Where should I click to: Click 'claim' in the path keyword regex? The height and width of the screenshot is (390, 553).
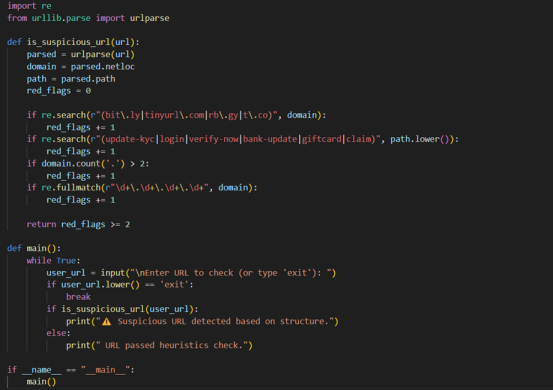pyautogui.click(x=358, y=139)
